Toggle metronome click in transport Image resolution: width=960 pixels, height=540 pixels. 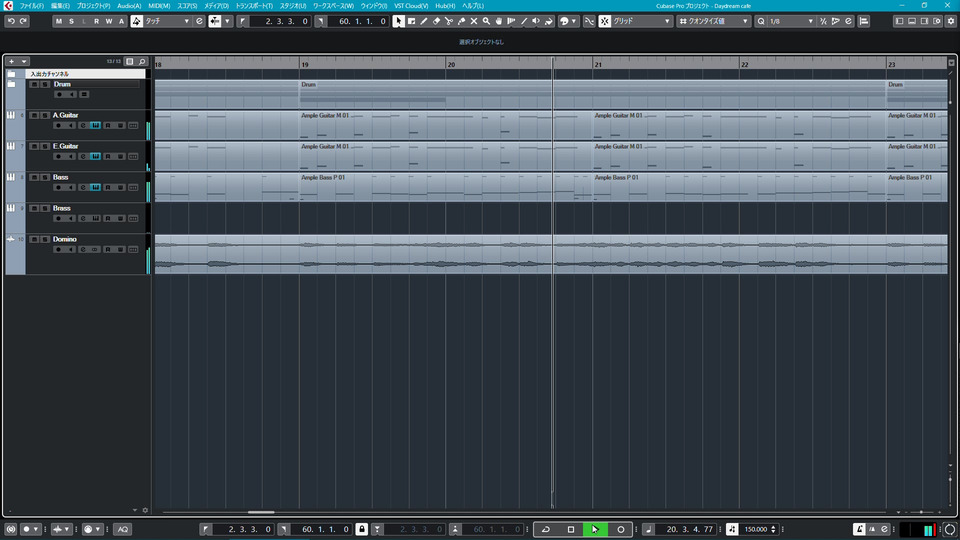[859, 529]
